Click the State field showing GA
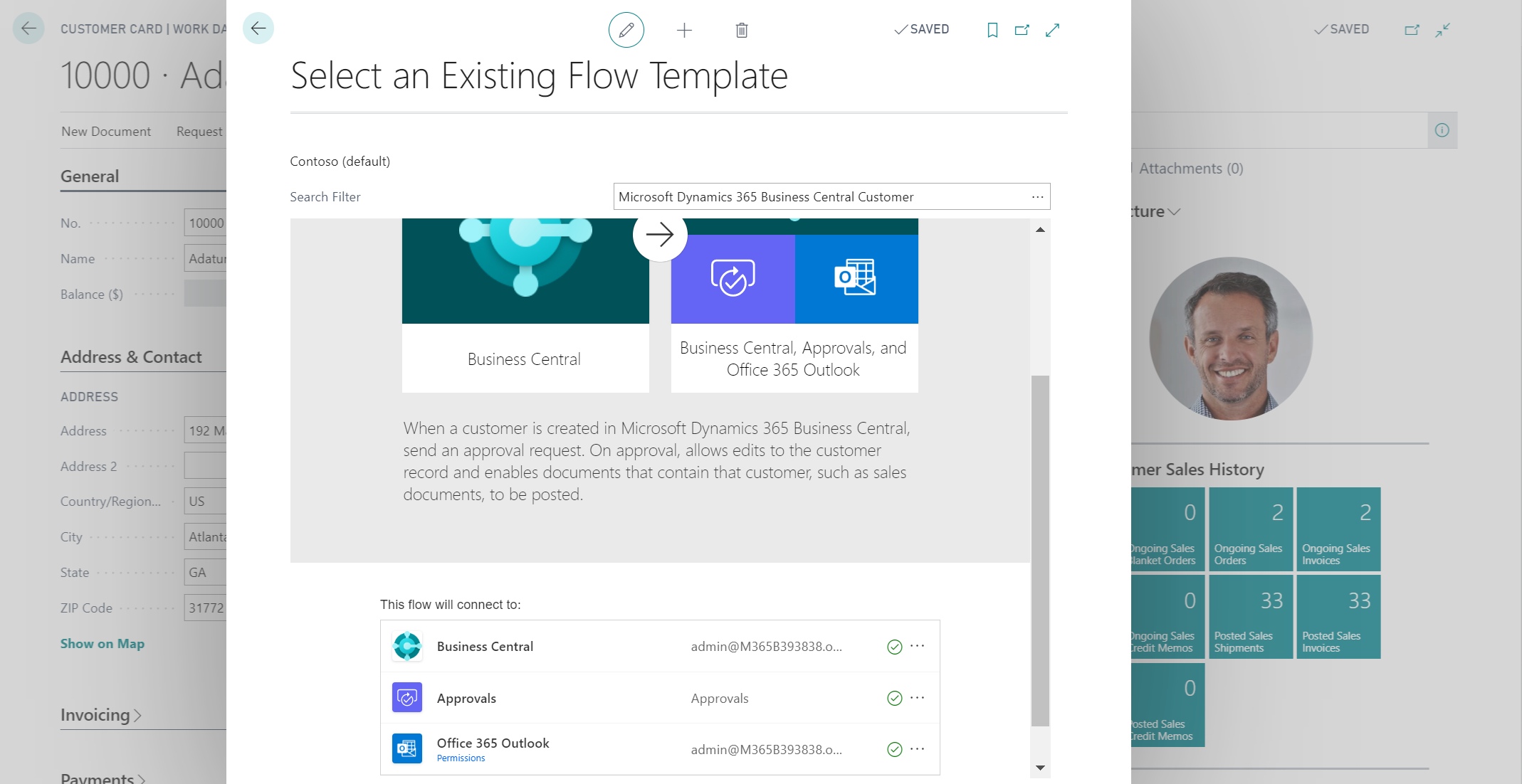 click(x=205, y=573)
